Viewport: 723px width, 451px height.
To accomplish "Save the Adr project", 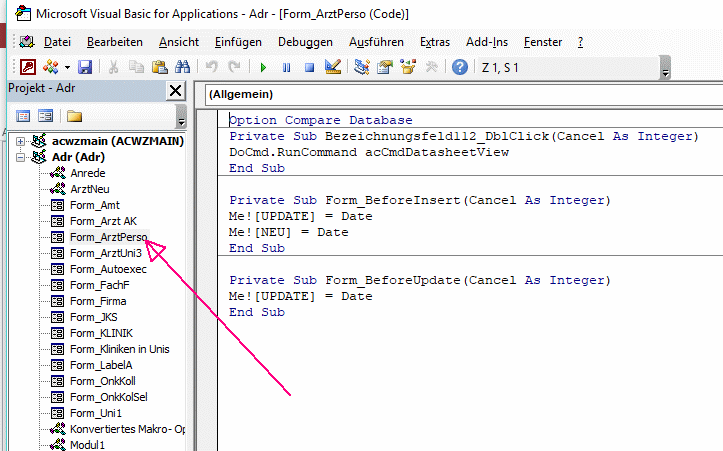I will (85, 67).
